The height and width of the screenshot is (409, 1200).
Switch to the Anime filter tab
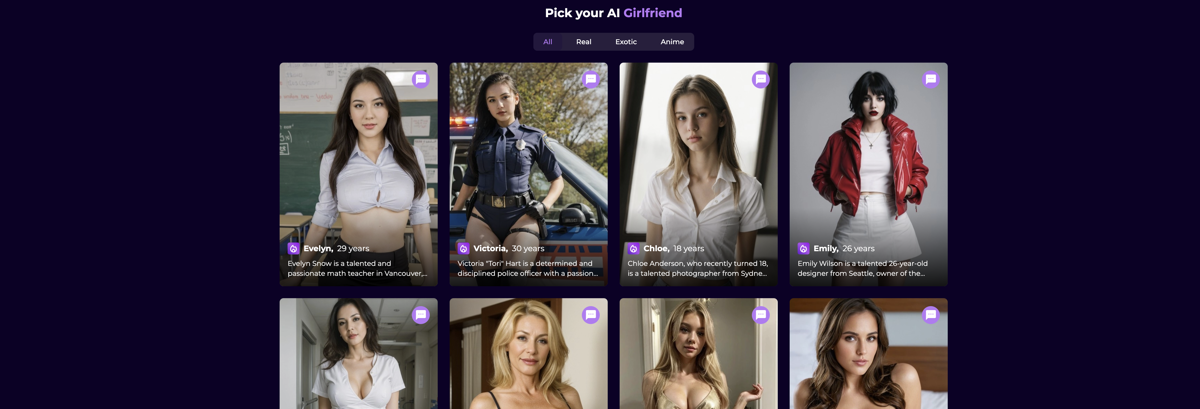point(672,42)
